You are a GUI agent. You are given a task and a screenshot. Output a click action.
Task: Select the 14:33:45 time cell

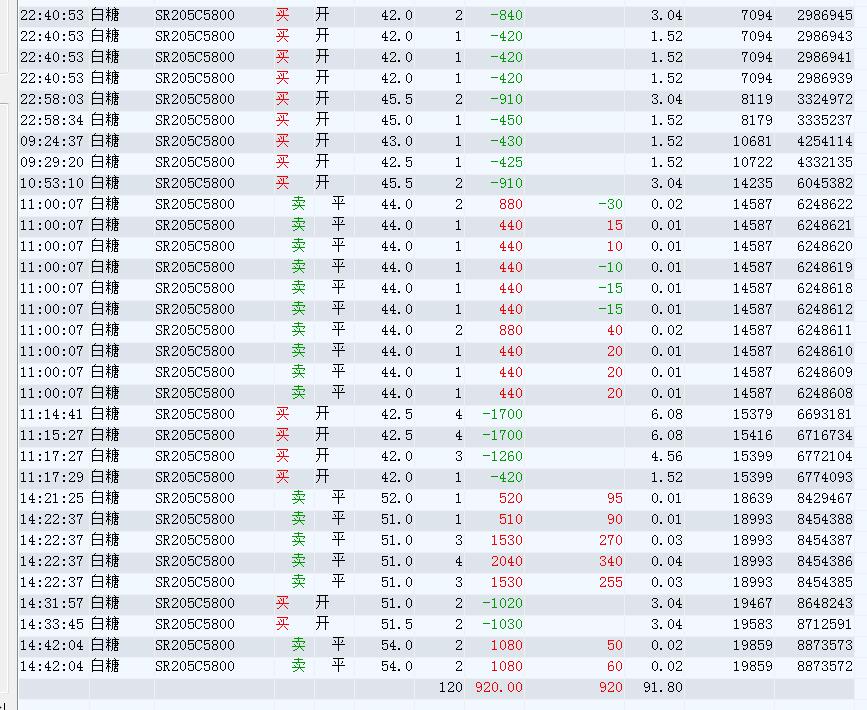[52, 625]
